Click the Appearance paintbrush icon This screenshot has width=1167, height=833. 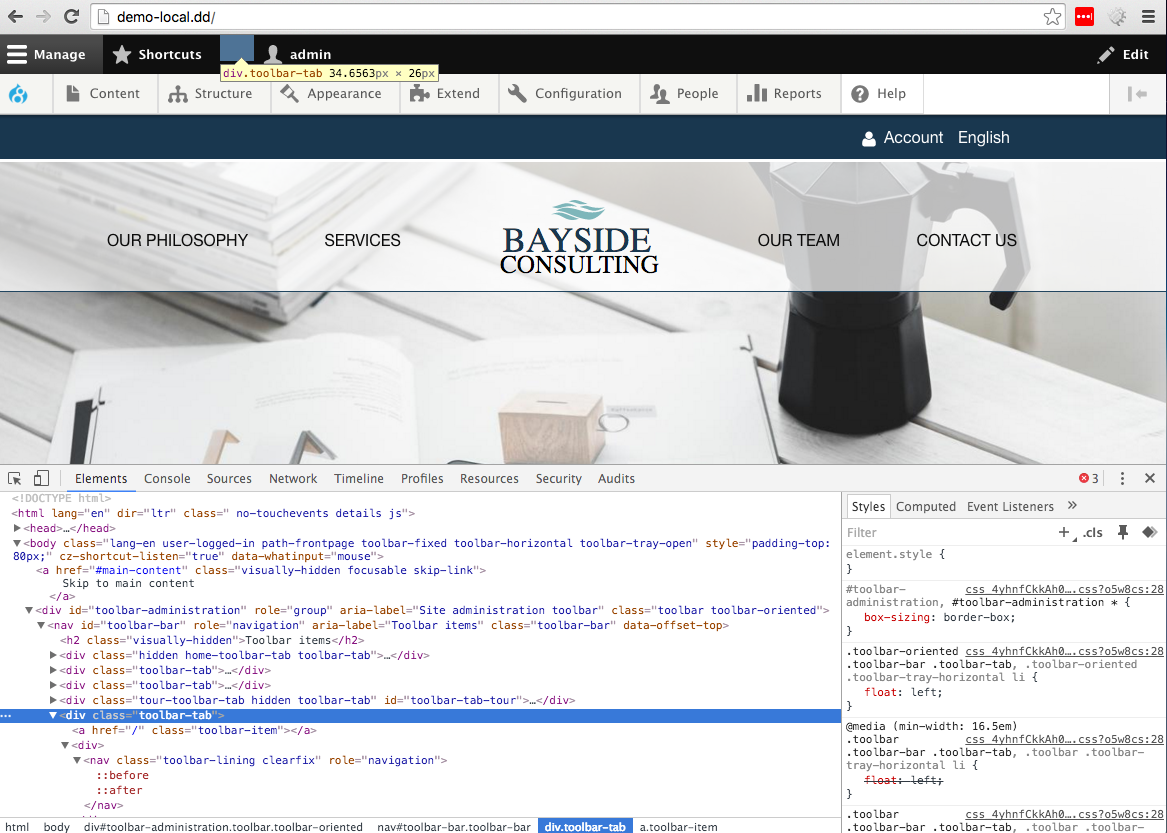[x=290, y=93]
